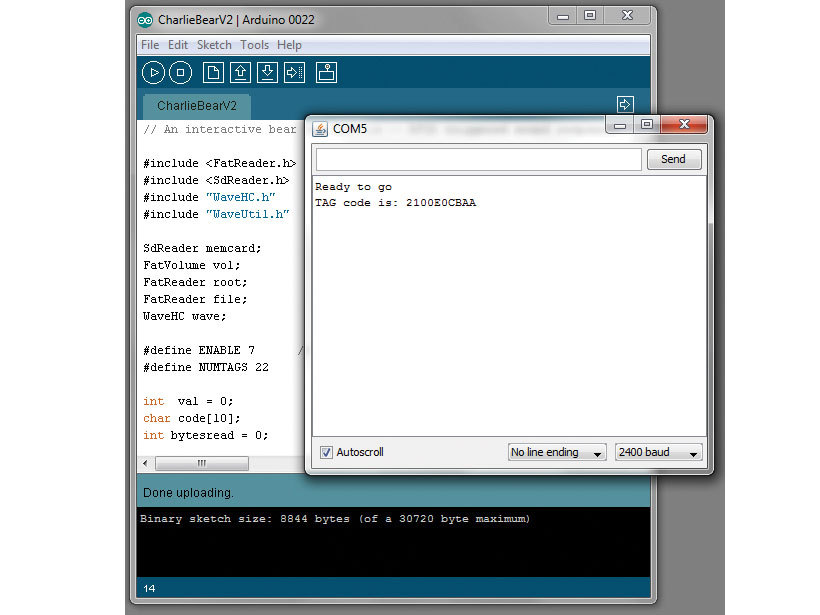
Task: Click the 'int bytesread = 0;' line
Action: tap(206, 435)
